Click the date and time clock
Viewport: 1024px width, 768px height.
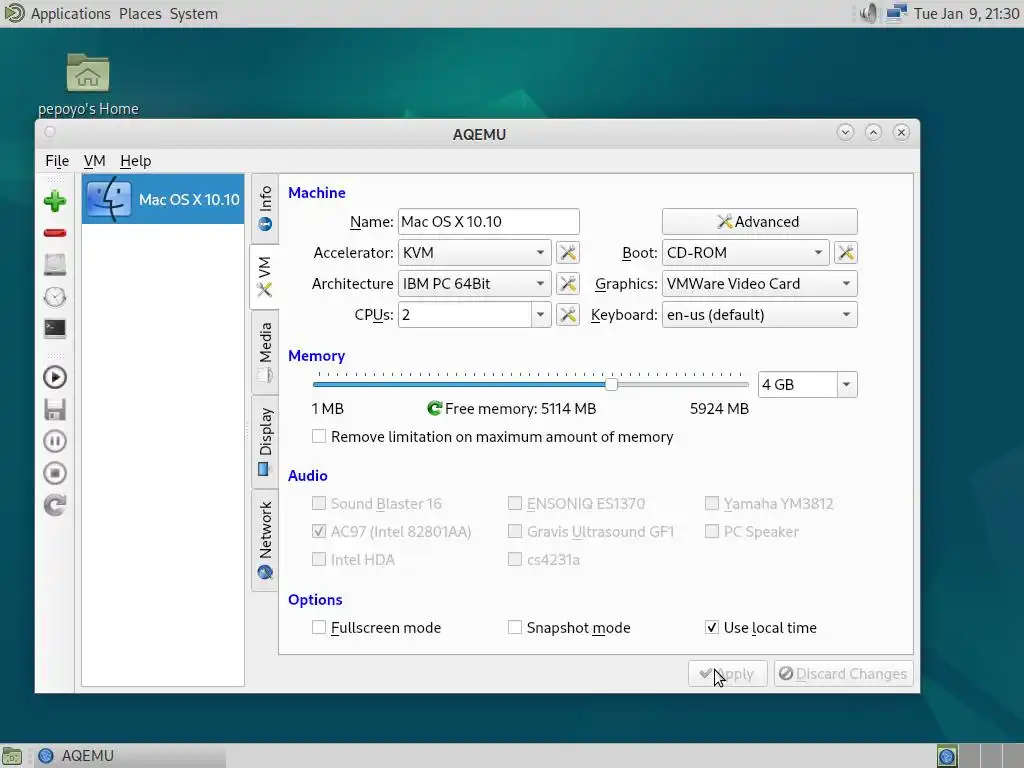(967, 13)
